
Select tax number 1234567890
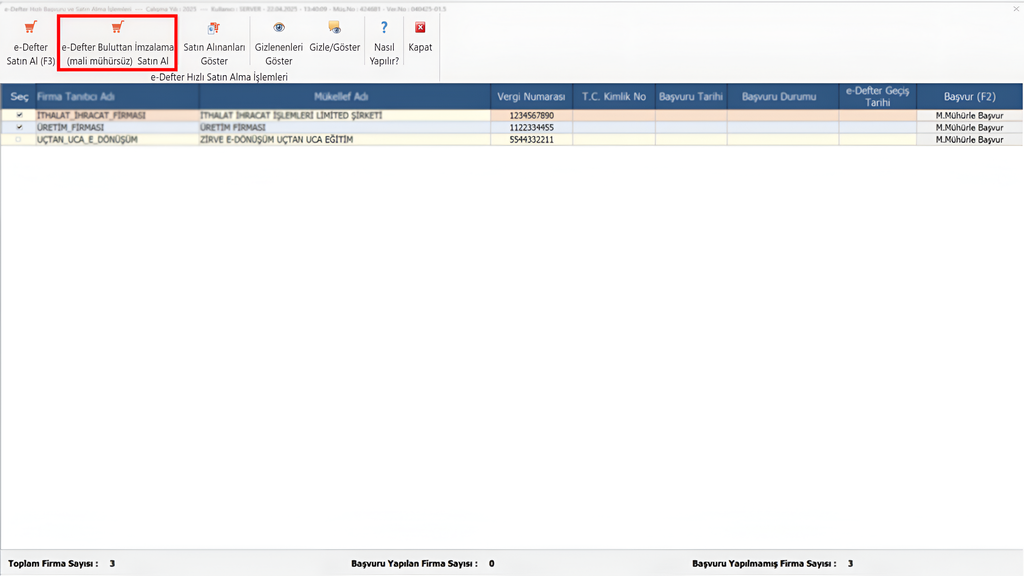(x=531, y=116)
